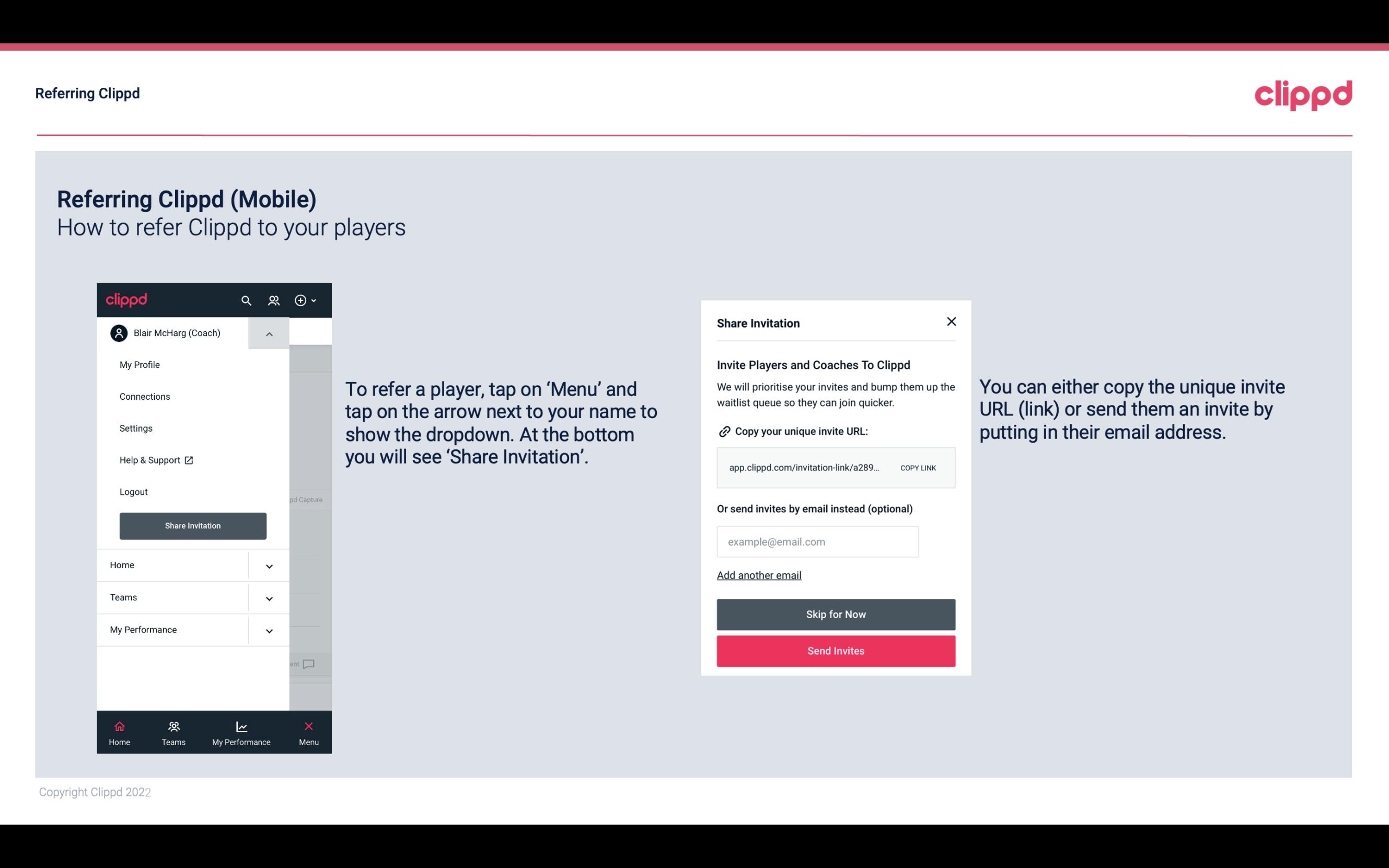Click the Skip for Now button
This screenshot has width=1389, height=868.
[836, 614]
